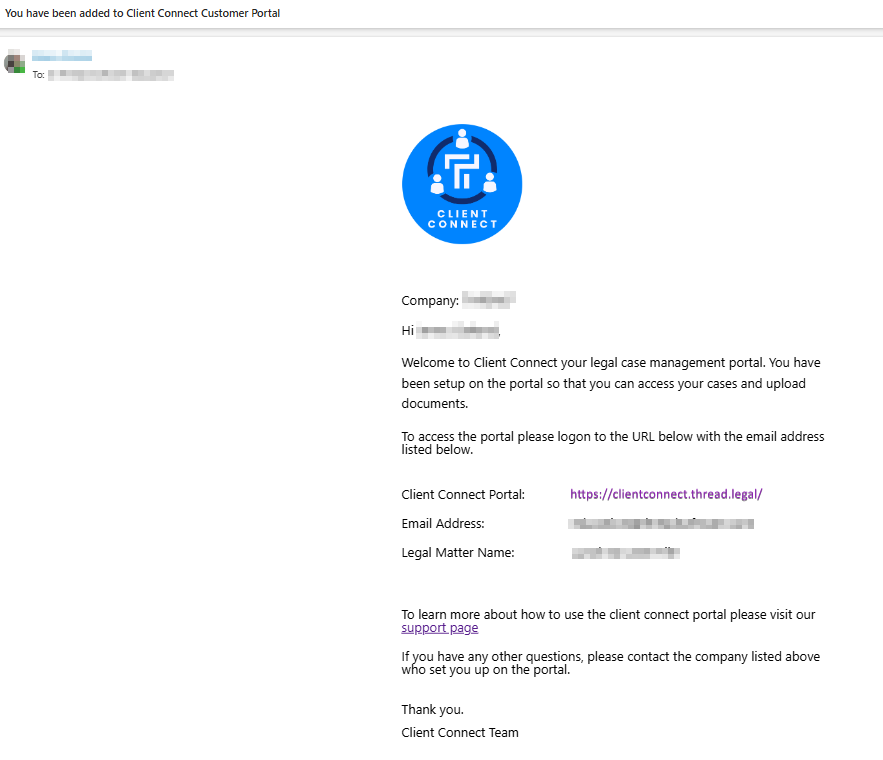Click the 'To access the portal' paragraph

pos(613,443)
